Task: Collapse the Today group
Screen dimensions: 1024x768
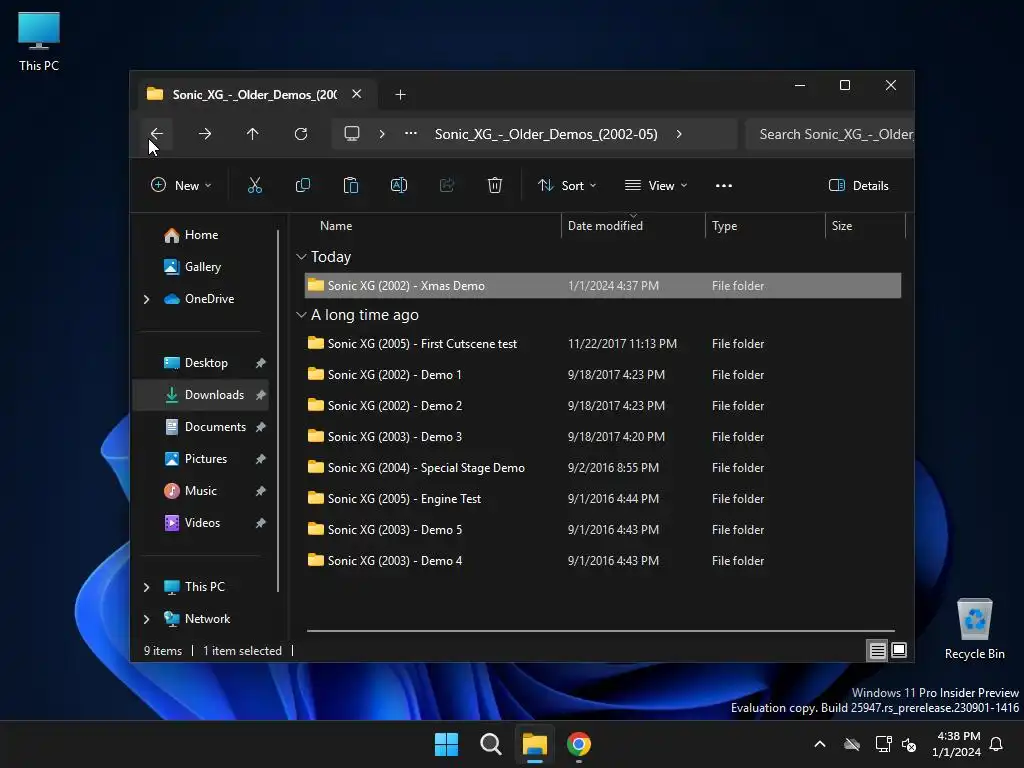Action: 301,257
